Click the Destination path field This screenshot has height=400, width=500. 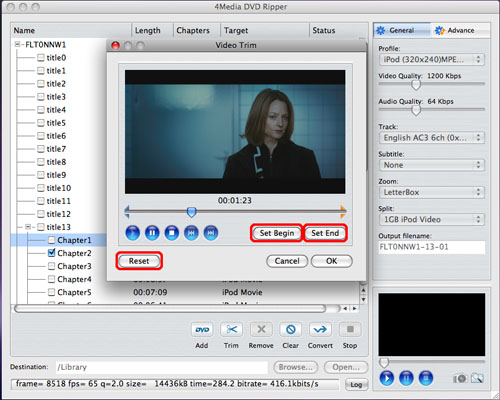tap(162, 367)
